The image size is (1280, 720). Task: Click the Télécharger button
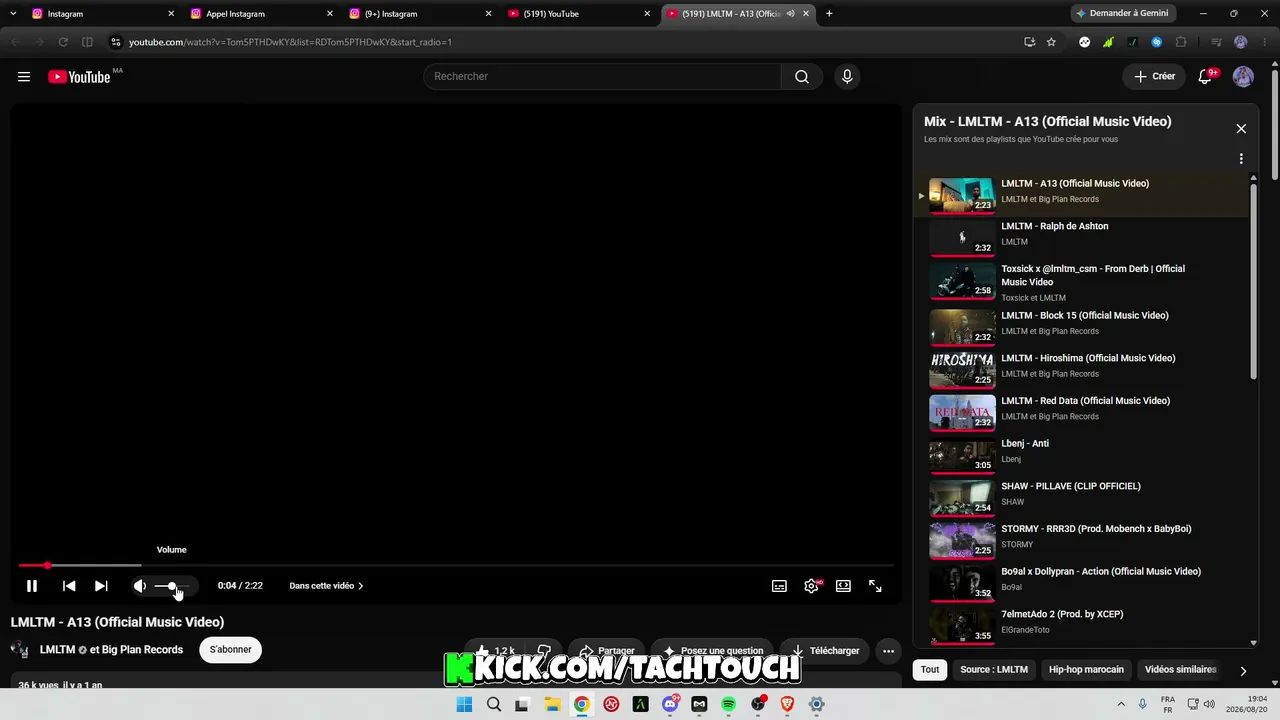(x=825, y=651)
